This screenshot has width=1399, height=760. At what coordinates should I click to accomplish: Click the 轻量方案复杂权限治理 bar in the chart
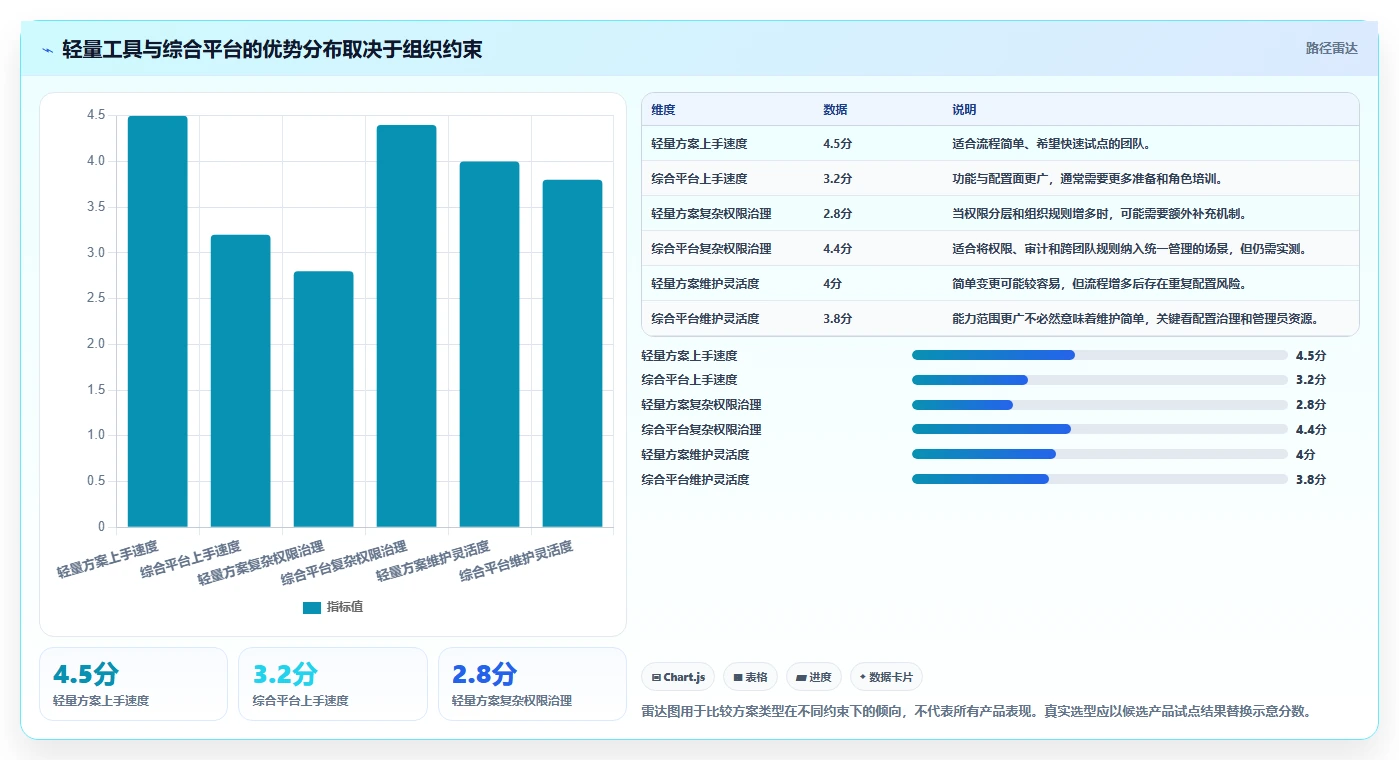(324, 399)
